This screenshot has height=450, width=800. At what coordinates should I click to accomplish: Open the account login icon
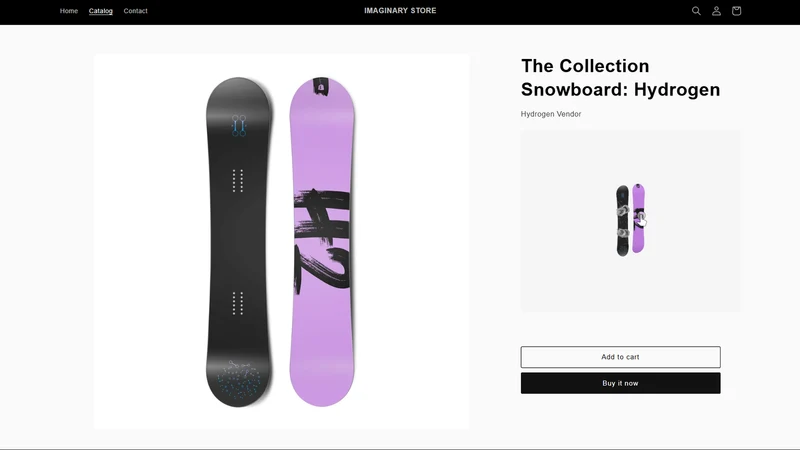point(716,11)
